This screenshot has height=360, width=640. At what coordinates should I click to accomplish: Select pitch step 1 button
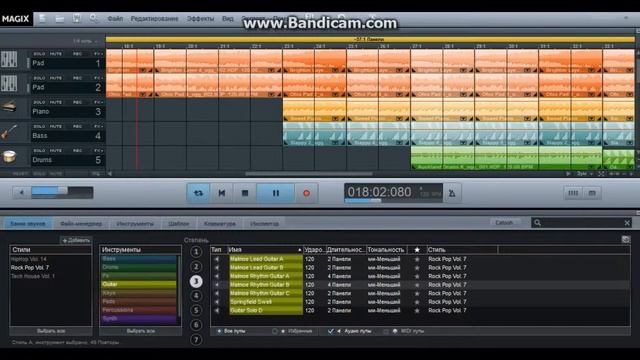196,252
